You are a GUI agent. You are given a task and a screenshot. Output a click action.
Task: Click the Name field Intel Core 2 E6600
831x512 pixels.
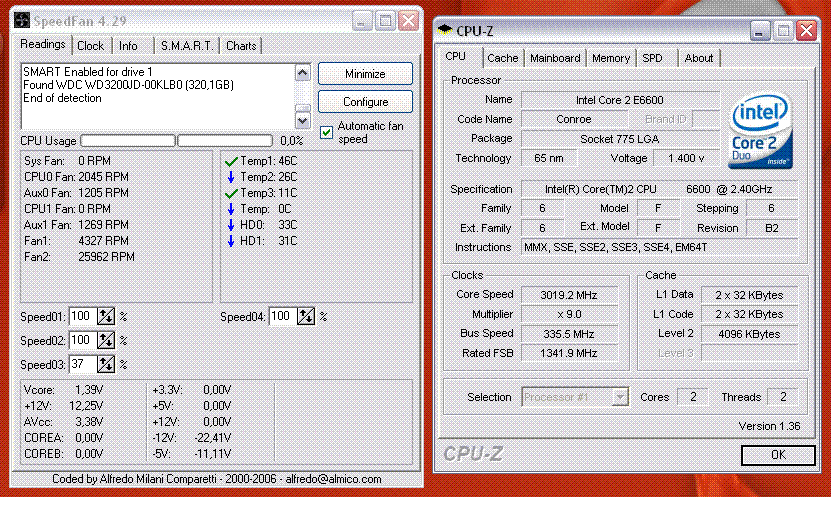(620, 100)
